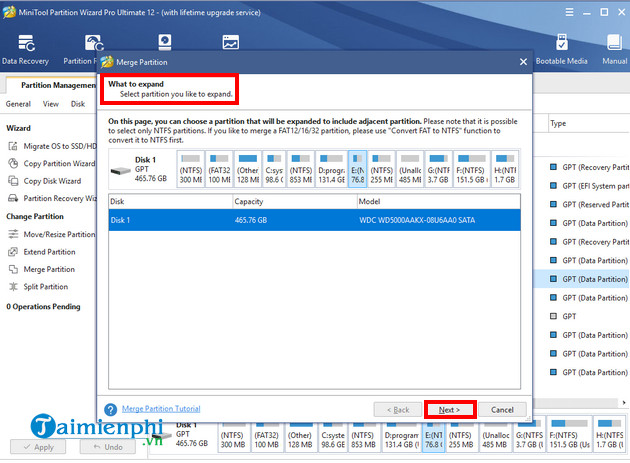The height and width of the screenshot is (463, 630).
Task: Click the GPT Reserved Partition icon
Action: click(x=553, y=204)
